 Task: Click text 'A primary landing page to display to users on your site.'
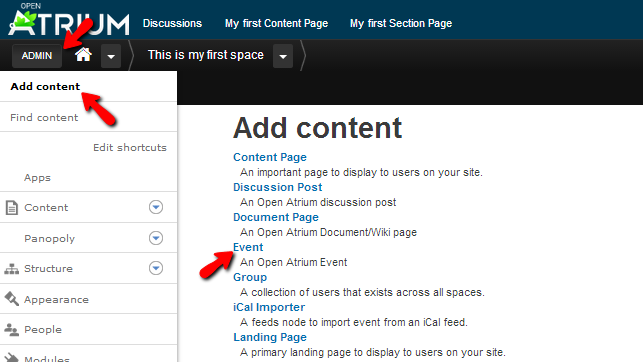coord(373,352)
